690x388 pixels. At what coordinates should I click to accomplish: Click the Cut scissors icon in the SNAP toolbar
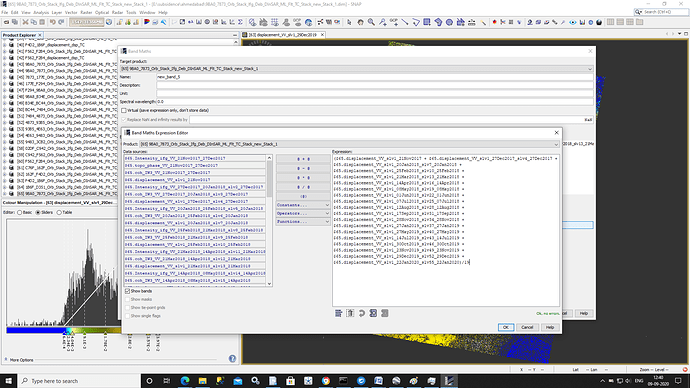[x=26, y=22]
